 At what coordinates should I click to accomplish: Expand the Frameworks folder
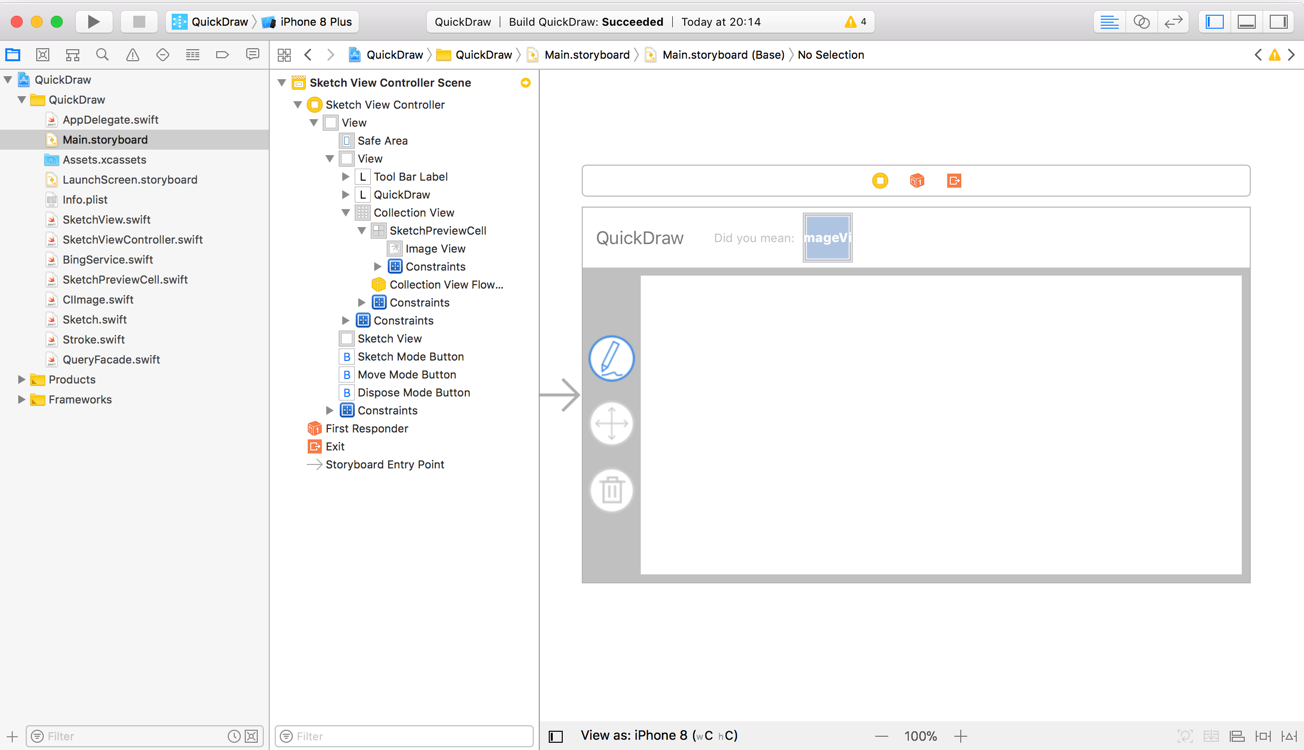click(22, 400)
